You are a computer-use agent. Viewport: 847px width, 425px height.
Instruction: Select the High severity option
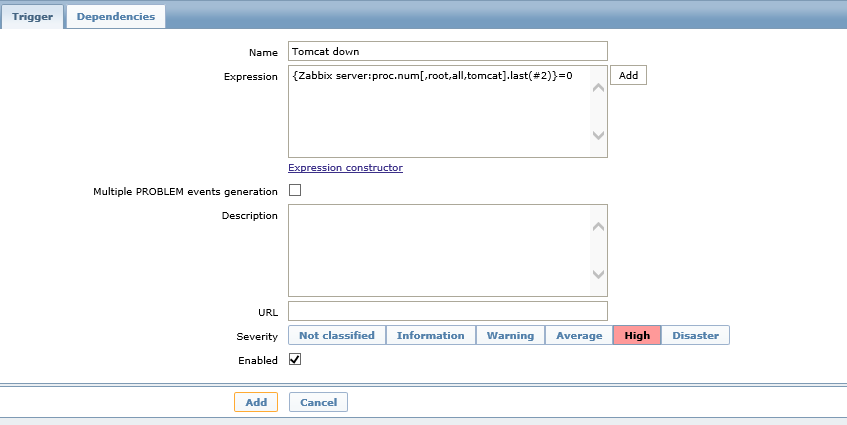click(637, 335)
